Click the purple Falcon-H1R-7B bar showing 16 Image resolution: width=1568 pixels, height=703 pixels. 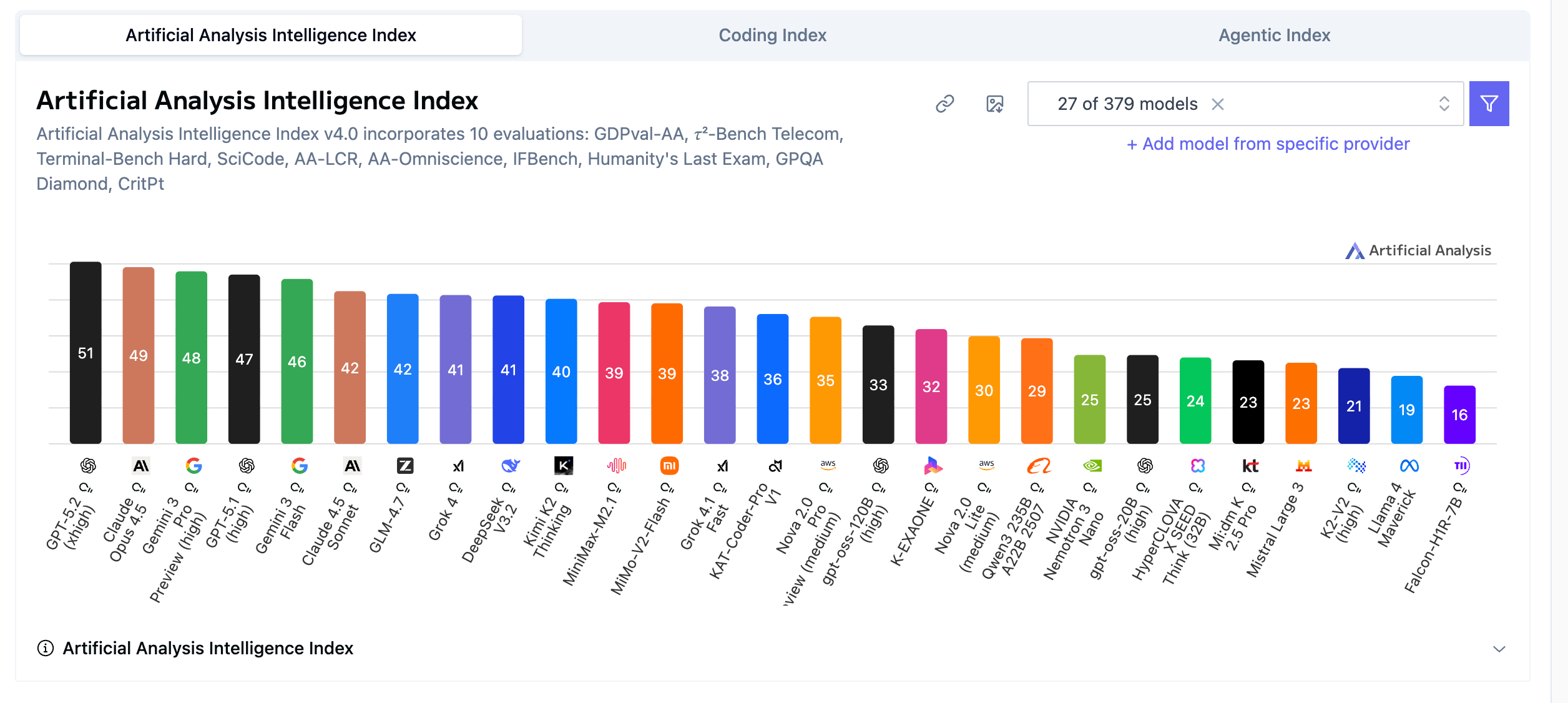(x=1459, y=415)
